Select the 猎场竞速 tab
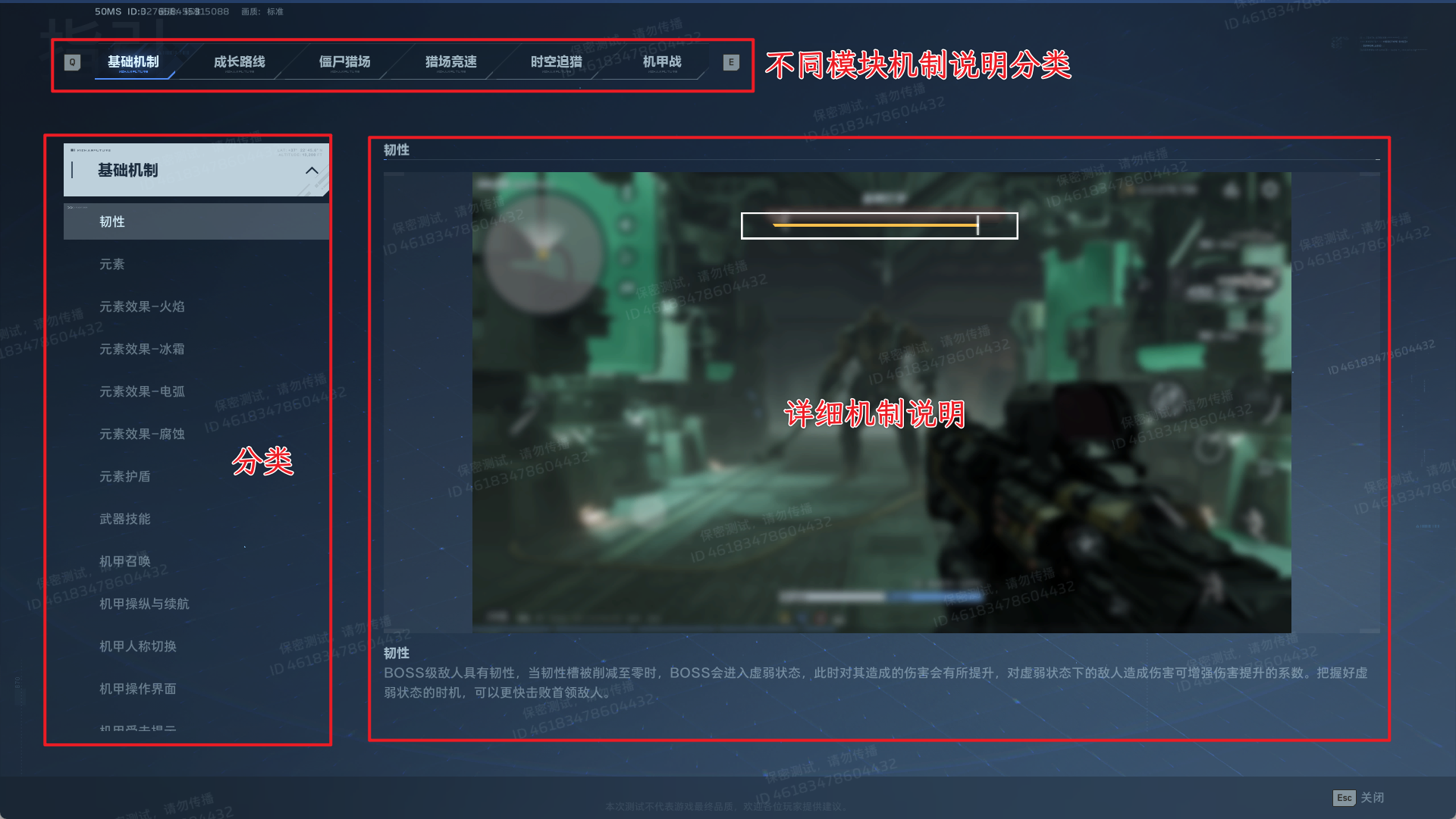The height and width of the screenshot is (819, 1456). click(451, 62)
